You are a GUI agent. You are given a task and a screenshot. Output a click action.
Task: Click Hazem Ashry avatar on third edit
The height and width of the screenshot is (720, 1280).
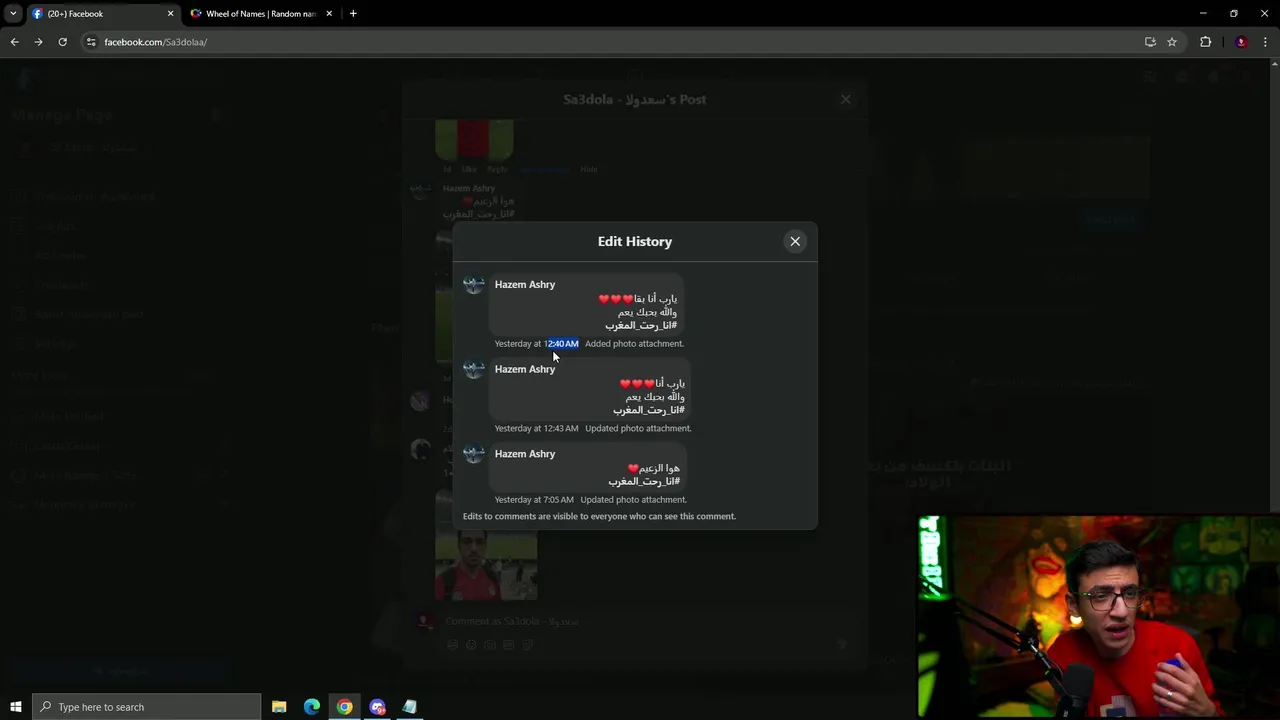coord(474,454)
